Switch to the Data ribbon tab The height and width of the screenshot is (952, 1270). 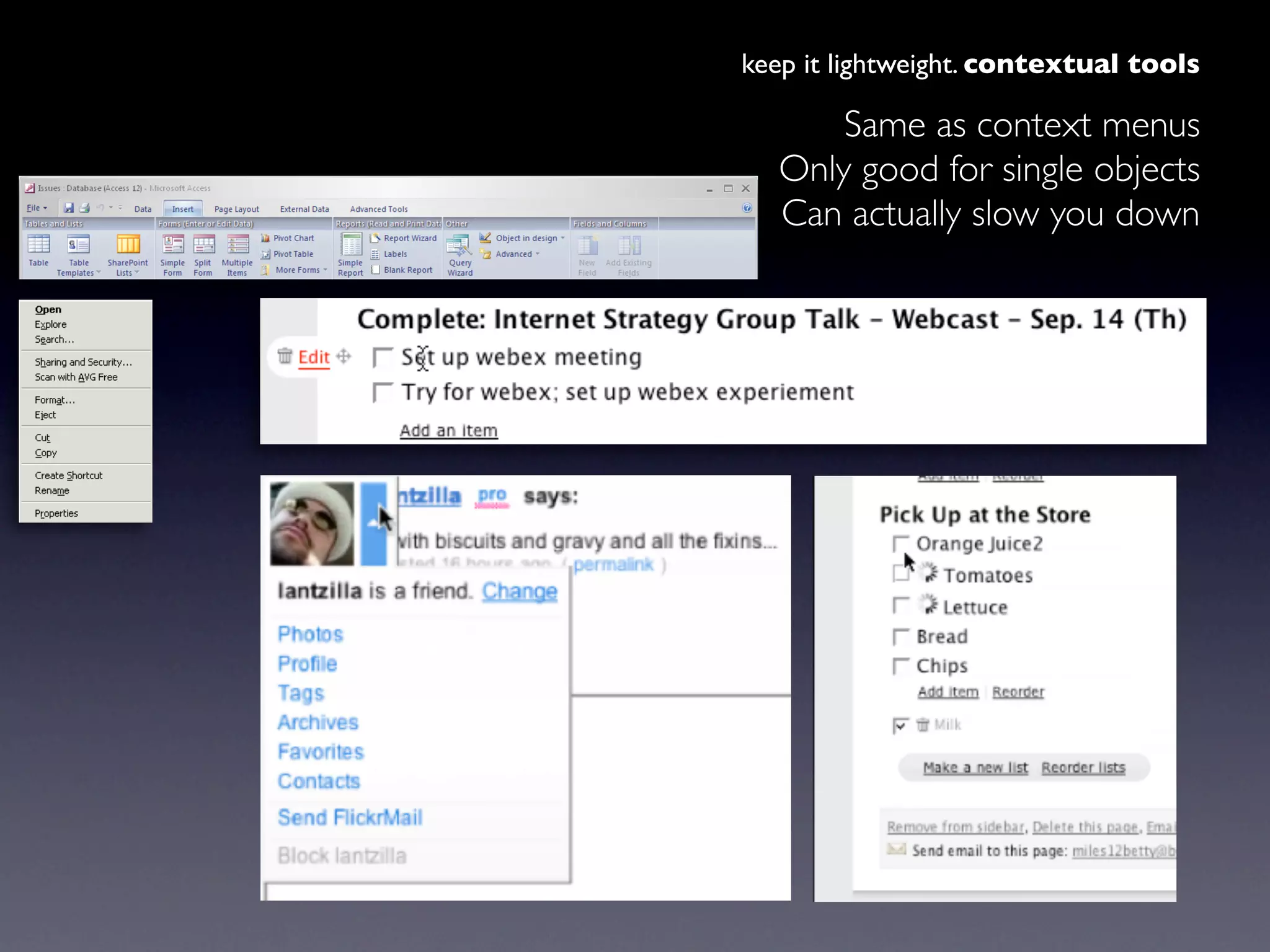point(143,209)
